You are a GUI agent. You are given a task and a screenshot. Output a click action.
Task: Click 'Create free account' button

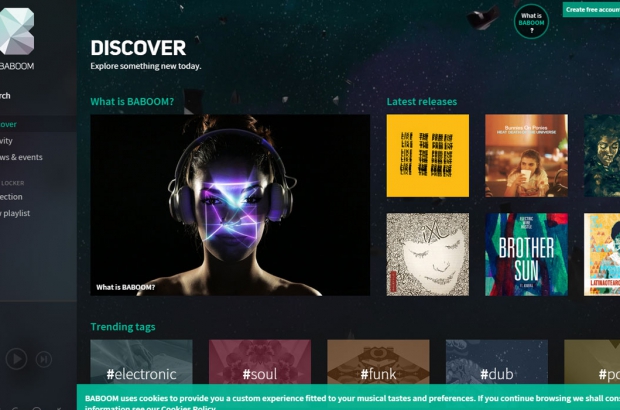coord(591,9)
